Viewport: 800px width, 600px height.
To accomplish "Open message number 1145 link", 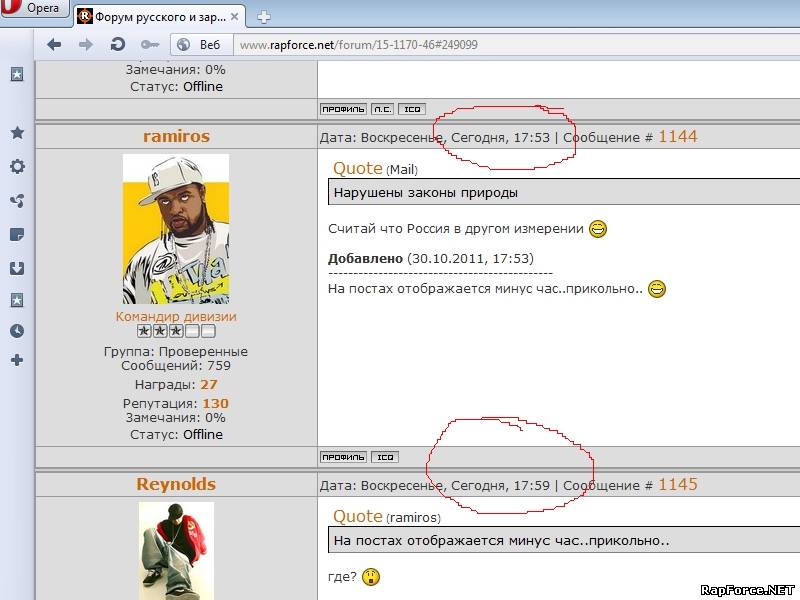I will click(x=678, y=484).
